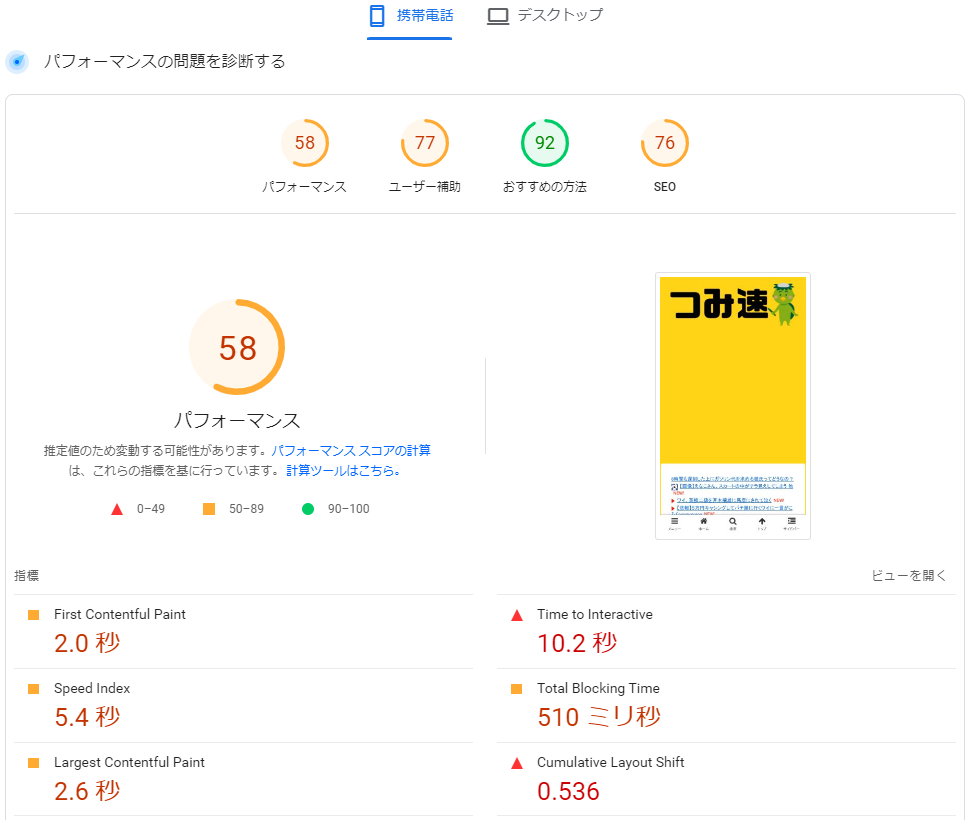
Task: Open the パフォーマンス スコアの計算 link
Action: (x=351, y=450)
